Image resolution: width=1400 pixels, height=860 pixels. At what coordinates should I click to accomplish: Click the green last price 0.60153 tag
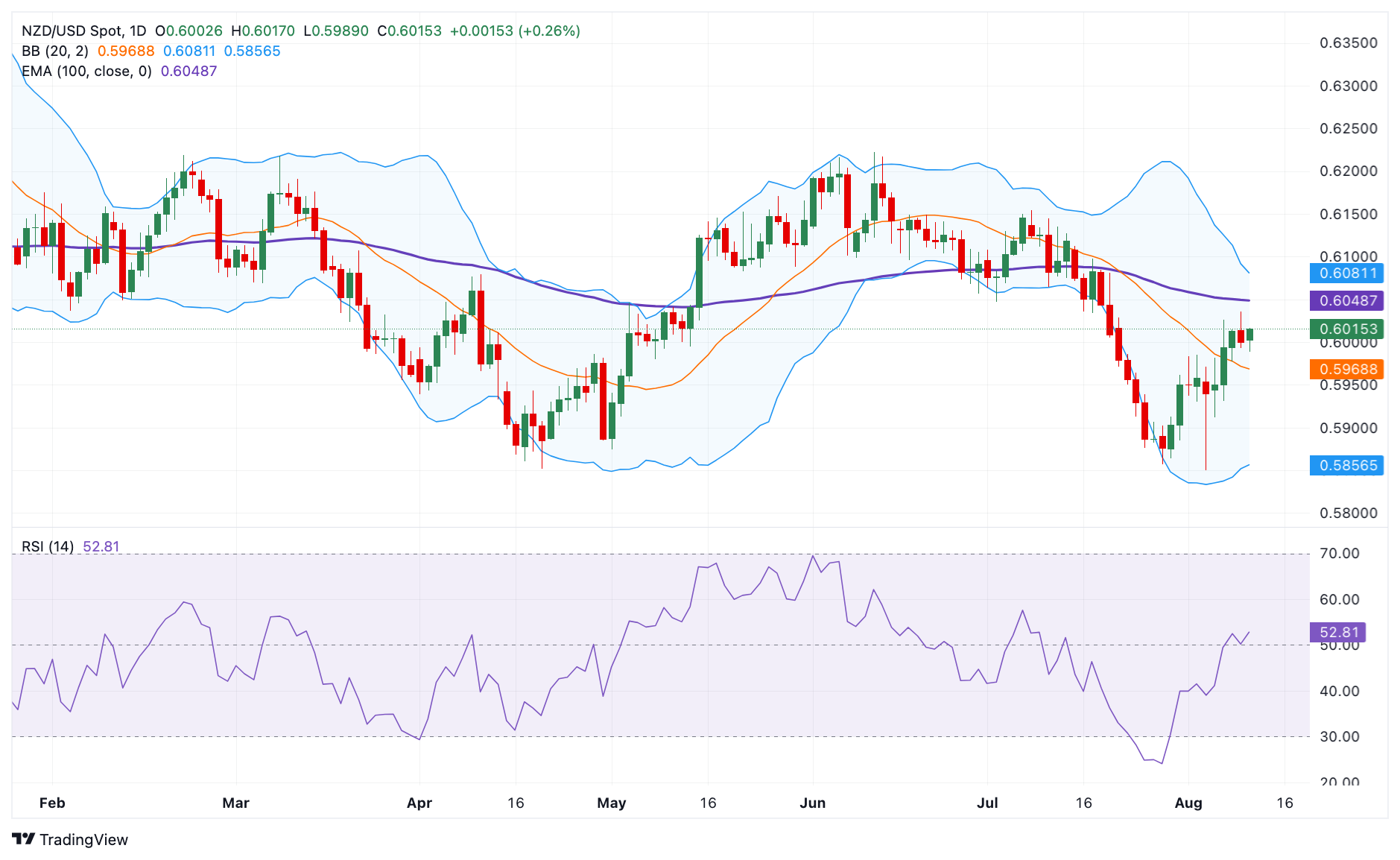[x=1346, y=329]
